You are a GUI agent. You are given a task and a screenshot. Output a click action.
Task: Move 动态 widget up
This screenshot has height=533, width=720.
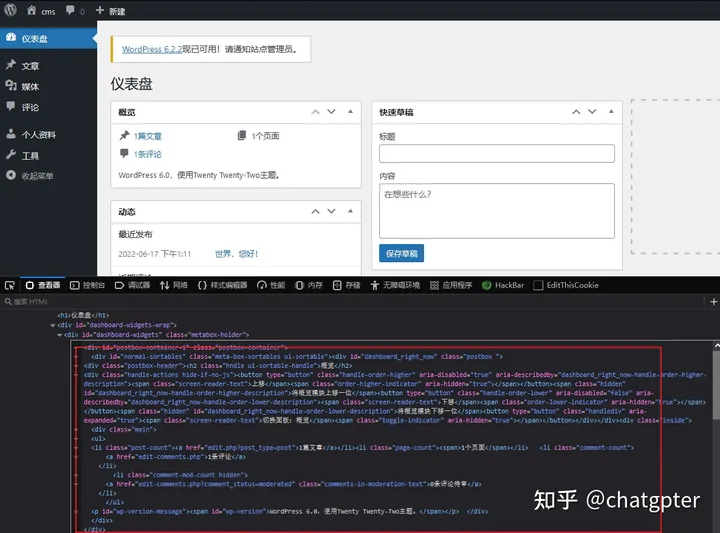(315, 212)
